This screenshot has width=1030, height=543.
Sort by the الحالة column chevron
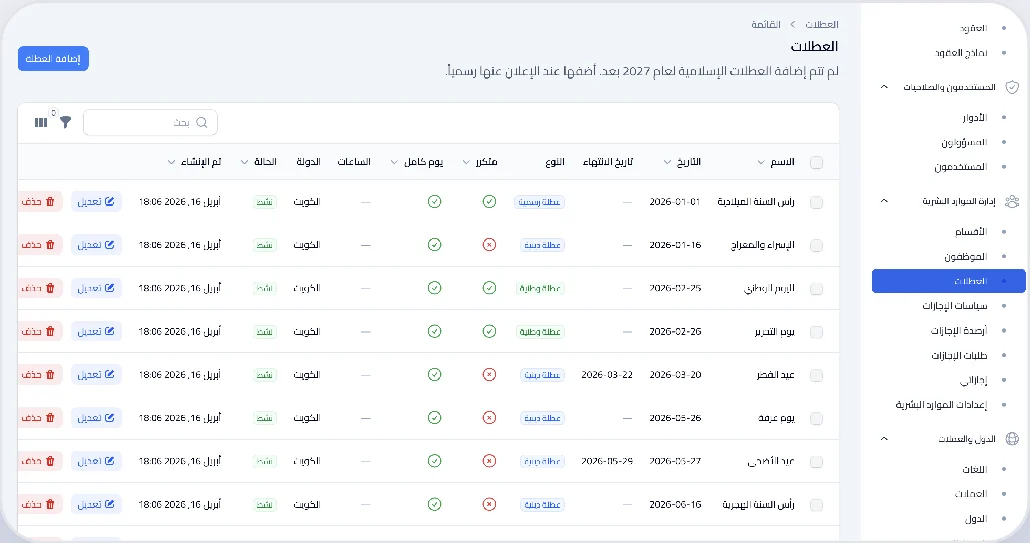coord(244,162)
